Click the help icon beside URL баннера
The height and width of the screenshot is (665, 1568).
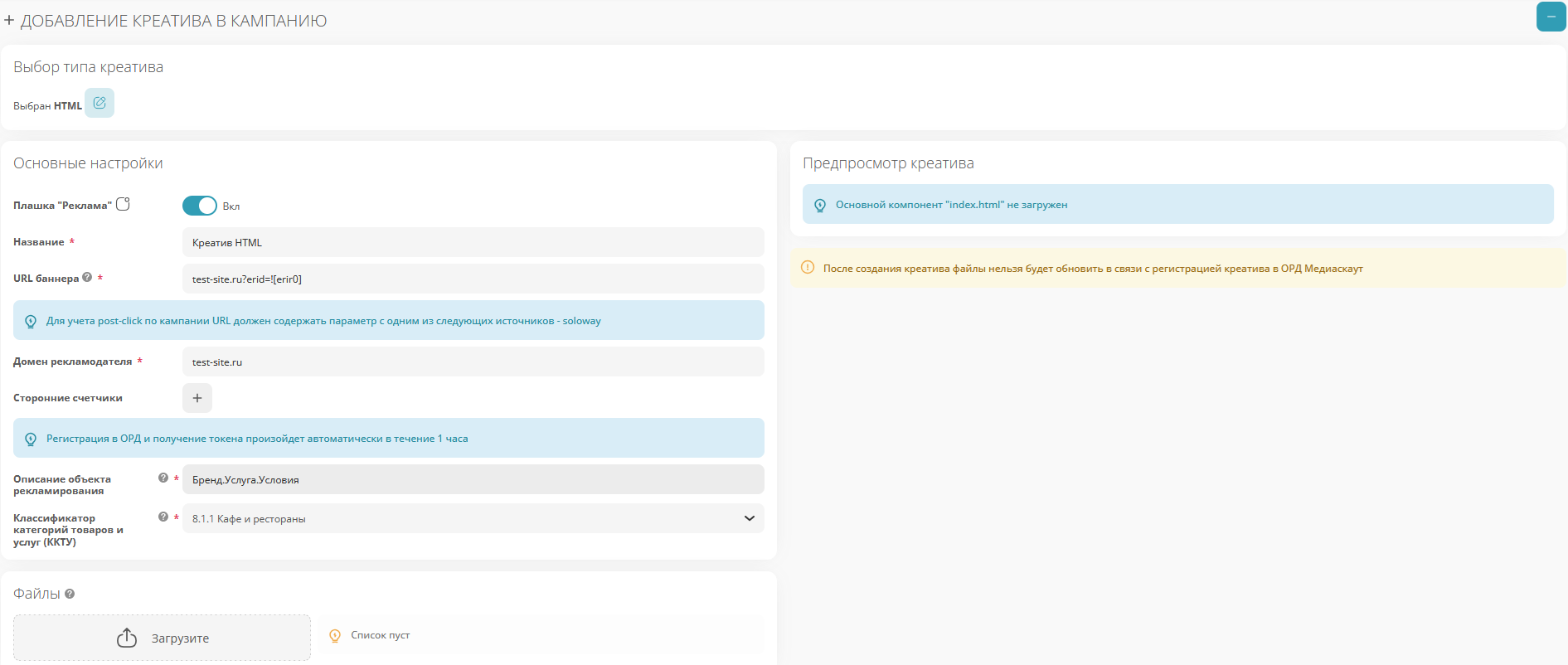(87, 278)
